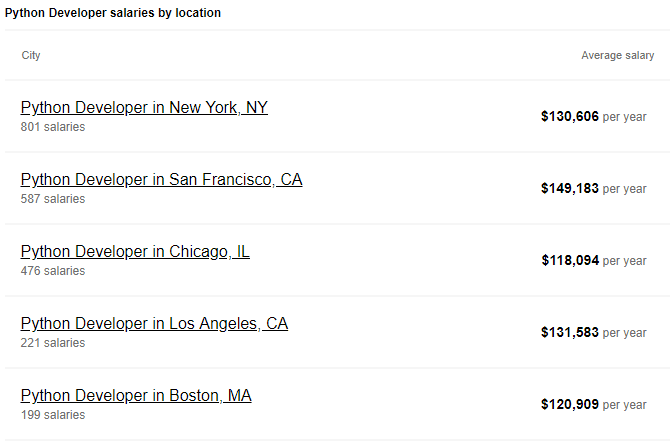Click "per year" beside the $149,183 salary
Screen dimensions: 670x445
625,189
